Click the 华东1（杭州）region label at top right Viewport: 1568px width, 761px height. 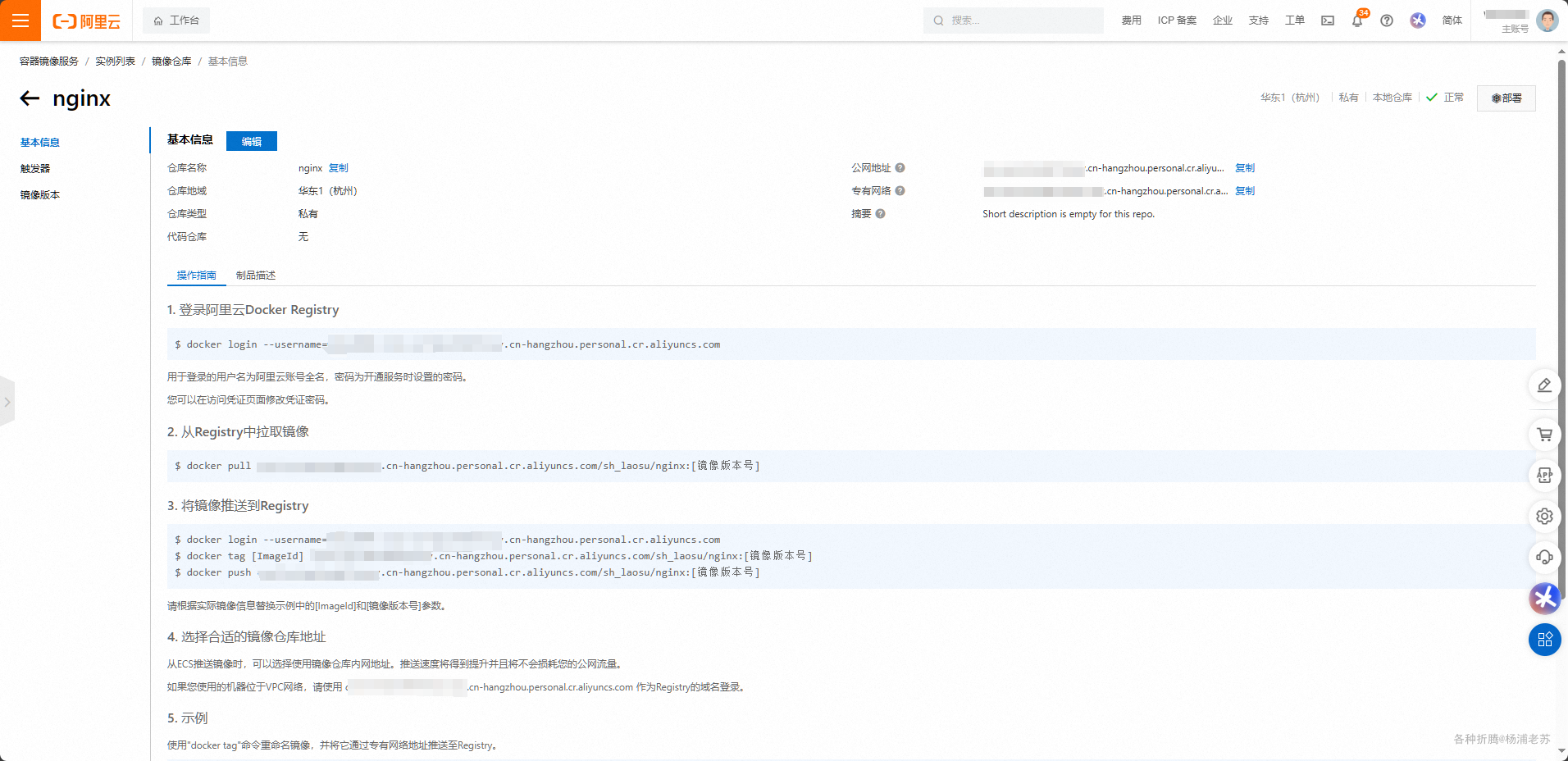tap(1290, 98)
